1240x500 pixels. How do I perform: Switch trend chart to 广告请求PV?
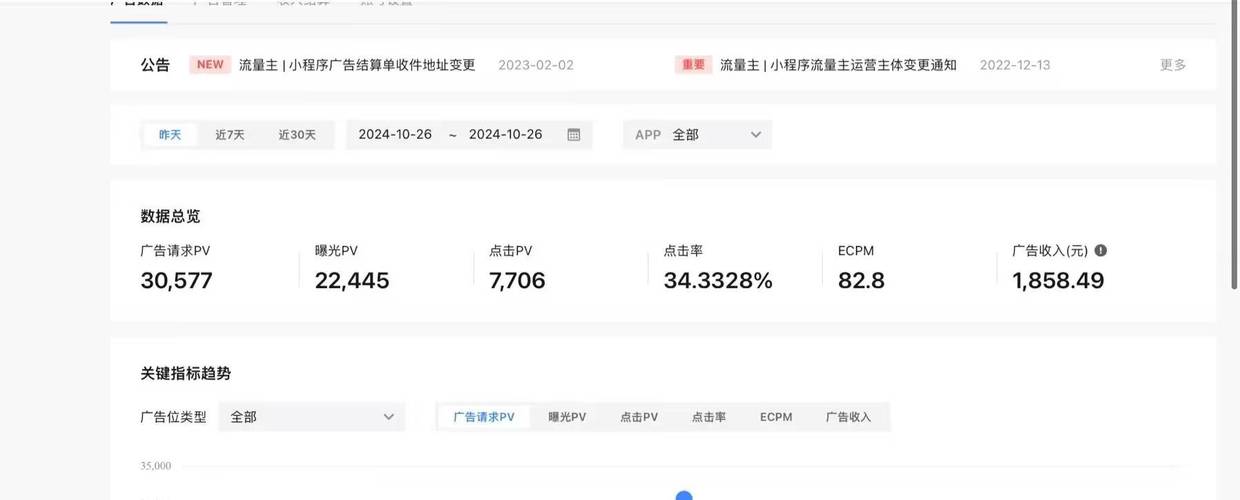(484, 417)
